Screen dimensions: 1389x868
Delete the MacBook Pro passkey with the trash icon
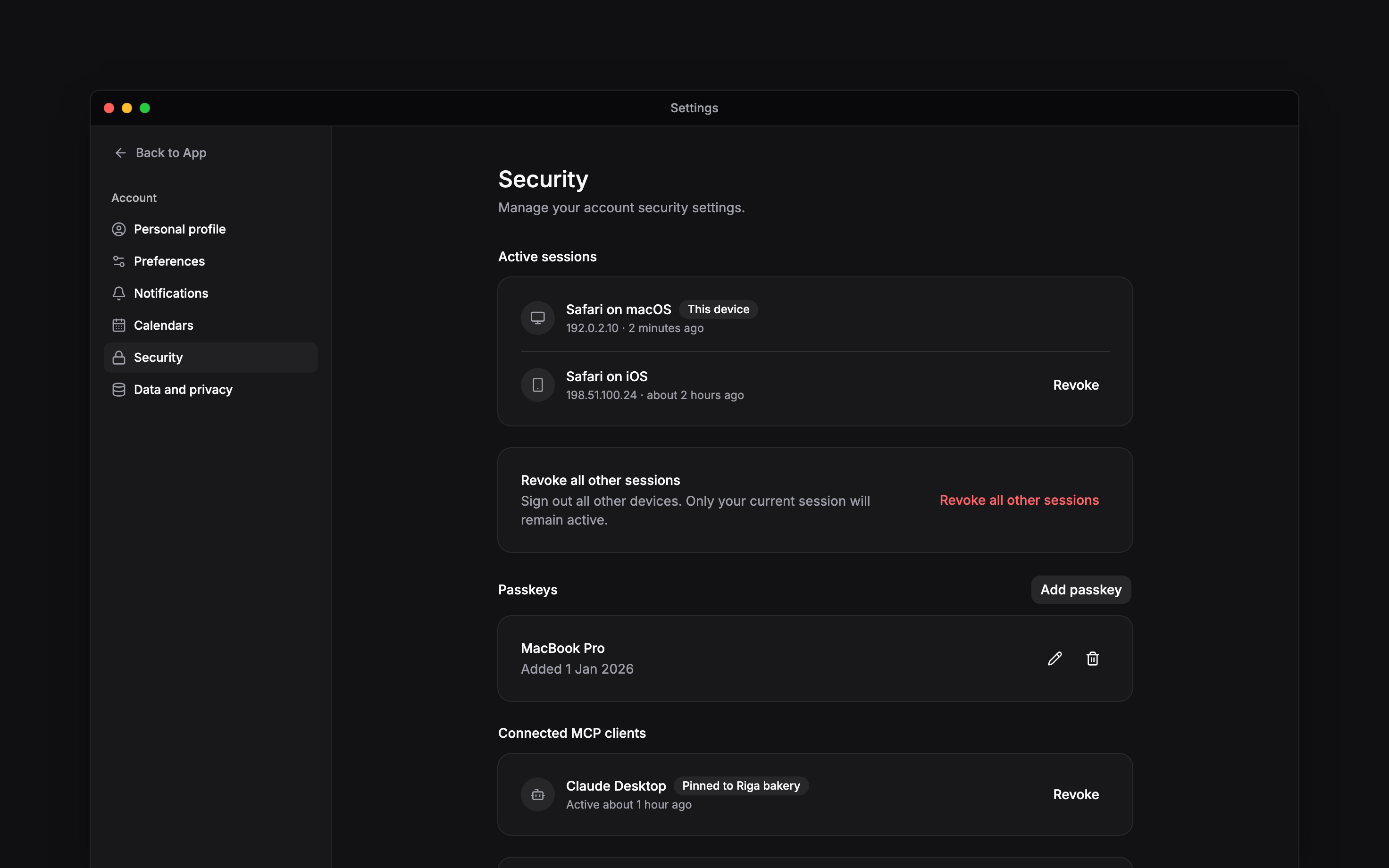click(1092, 659)
